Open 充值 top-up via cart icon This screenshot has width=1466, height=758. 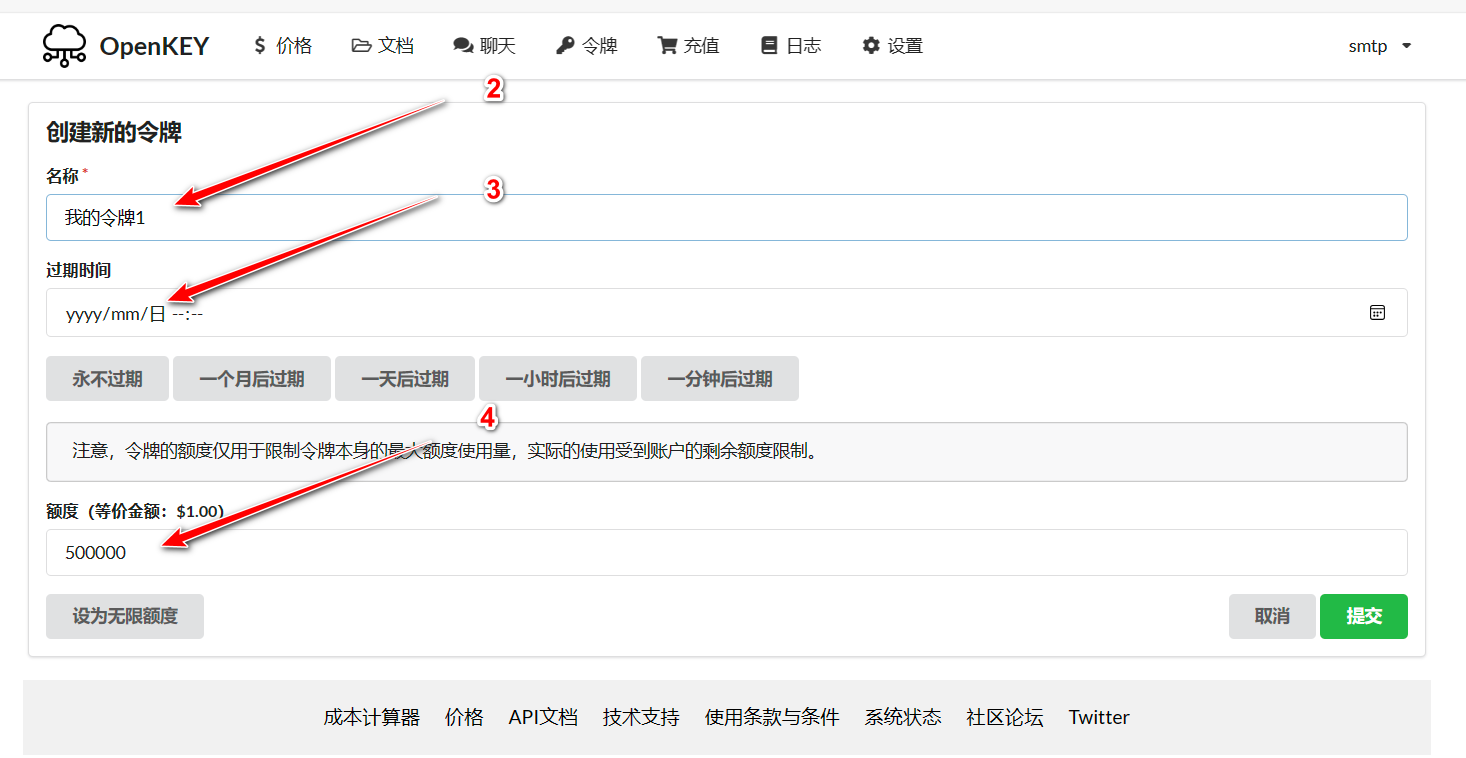[667, 46]
